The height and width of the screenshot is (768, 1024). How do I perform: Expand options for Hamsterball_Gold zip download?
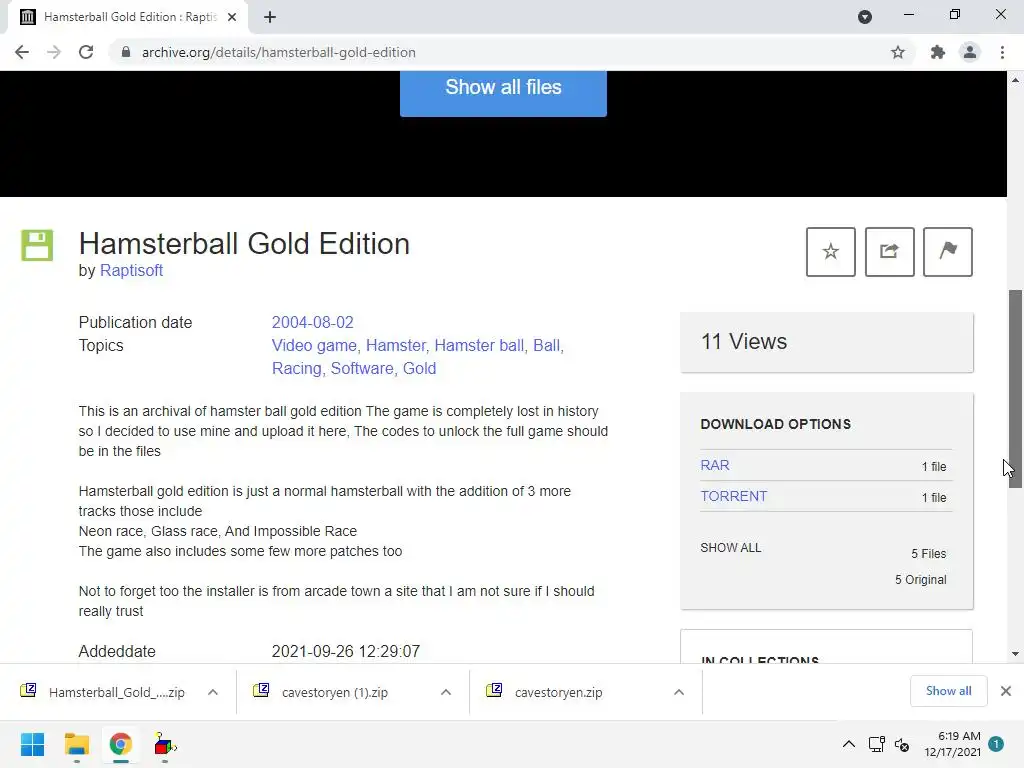click(x=213, y=692)
